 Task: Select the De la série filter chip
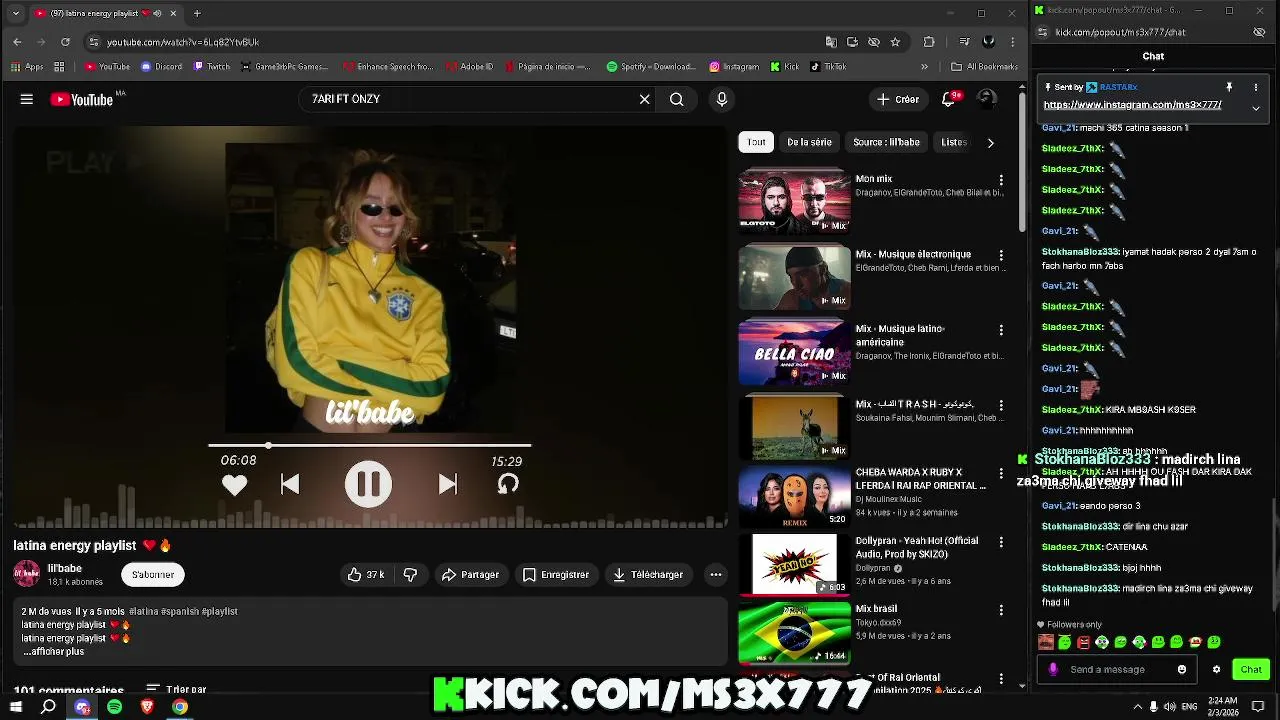point(809,142)
